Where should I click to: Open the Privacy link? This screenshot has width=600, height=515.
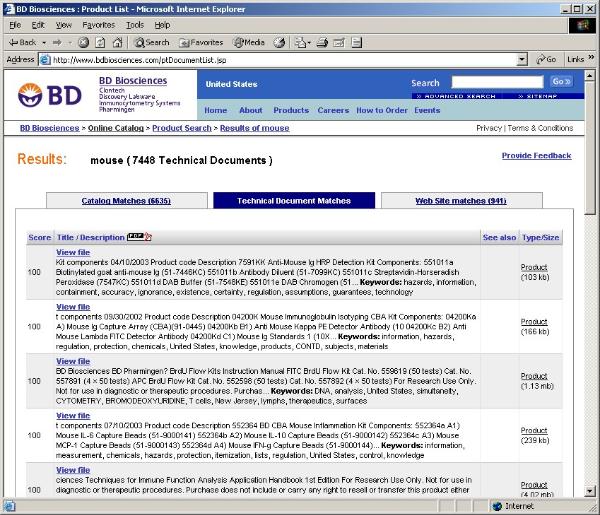pos(489,128)
